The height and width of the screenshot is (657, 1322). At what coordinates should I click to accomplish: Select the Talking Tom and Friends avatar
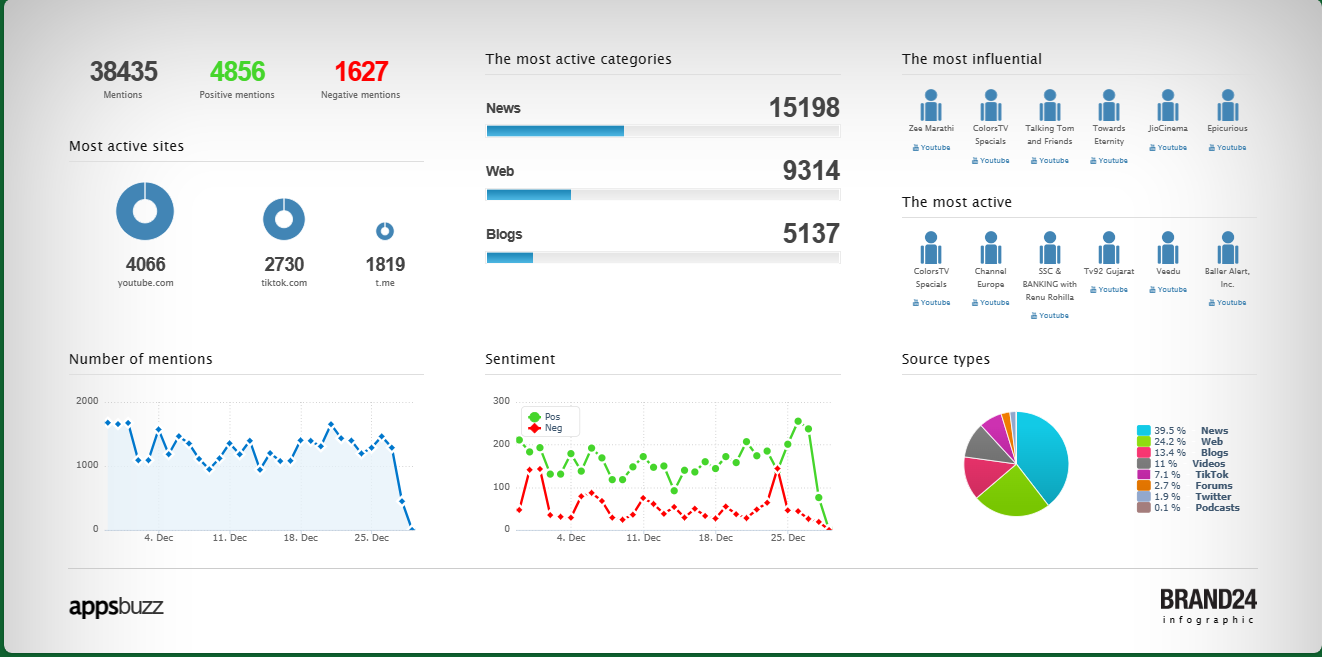coord(1049,105)
